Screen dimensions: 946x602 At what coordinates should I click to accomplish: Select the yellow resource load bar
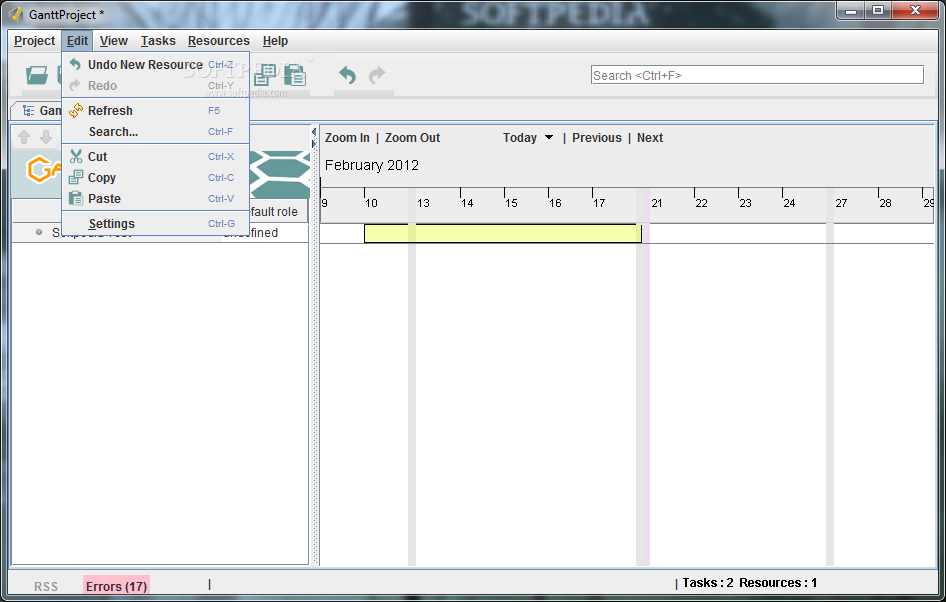503,233
